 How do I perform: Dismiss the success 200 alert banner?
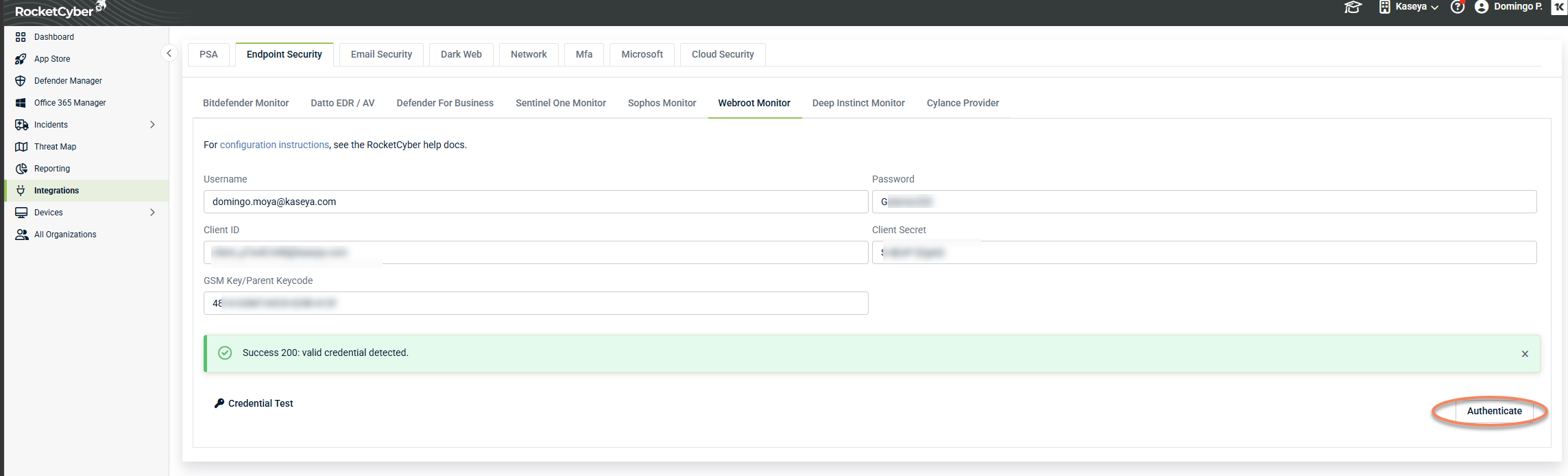click(x=1525, y=354)
